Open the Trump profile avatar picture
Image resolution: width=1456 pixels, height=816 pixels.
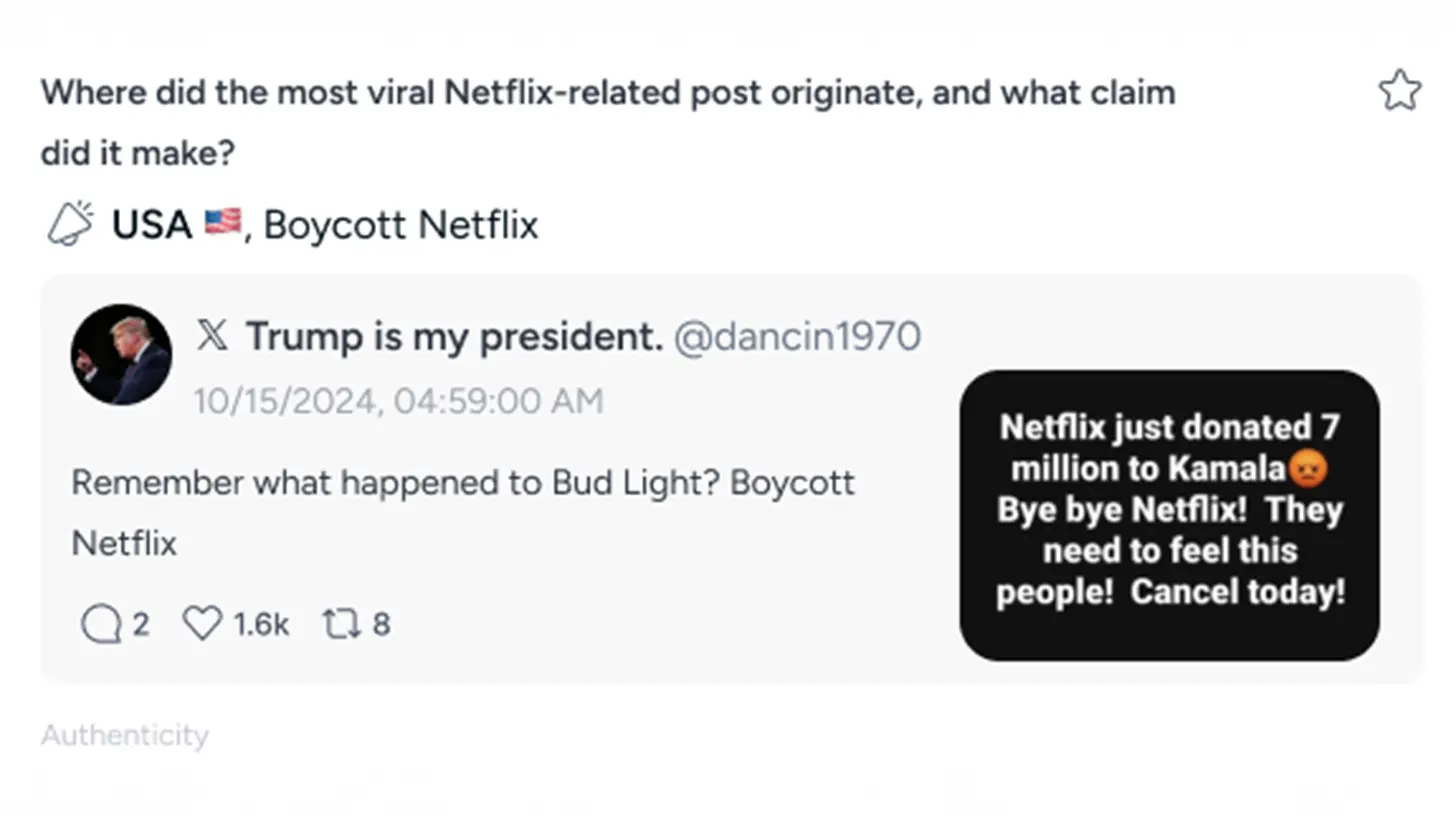click(121, 354)
